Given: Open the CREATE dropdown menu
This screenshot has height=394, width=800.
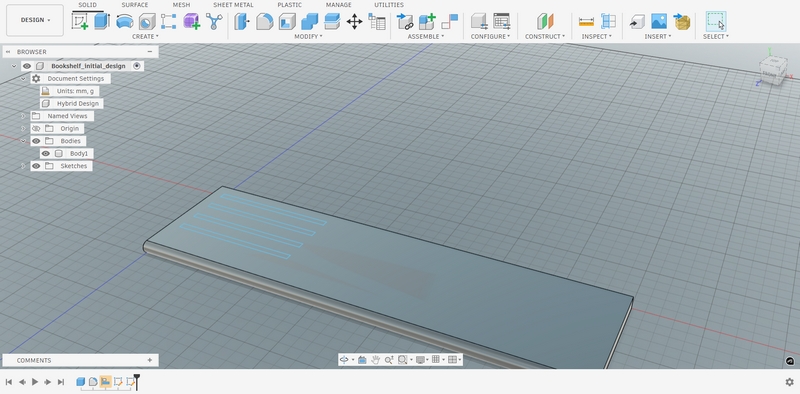Looking at the screenshot, I should tap(145, 36).
